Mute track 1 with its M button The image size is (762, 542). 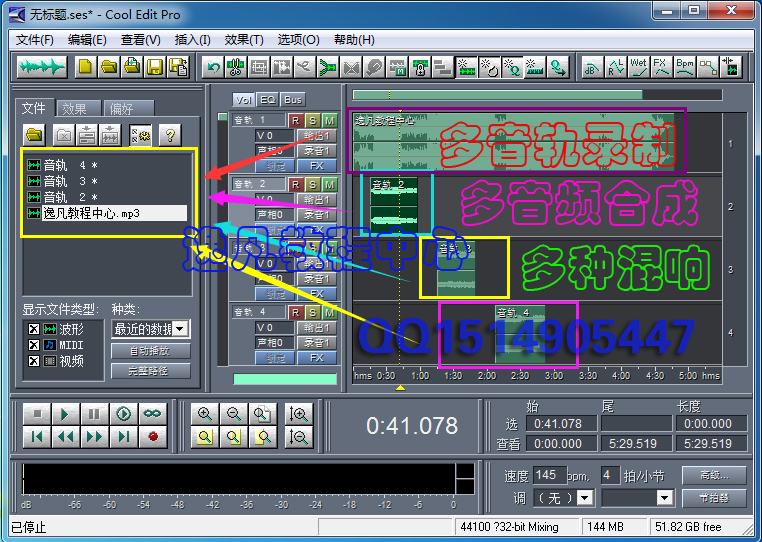(329, 120)
